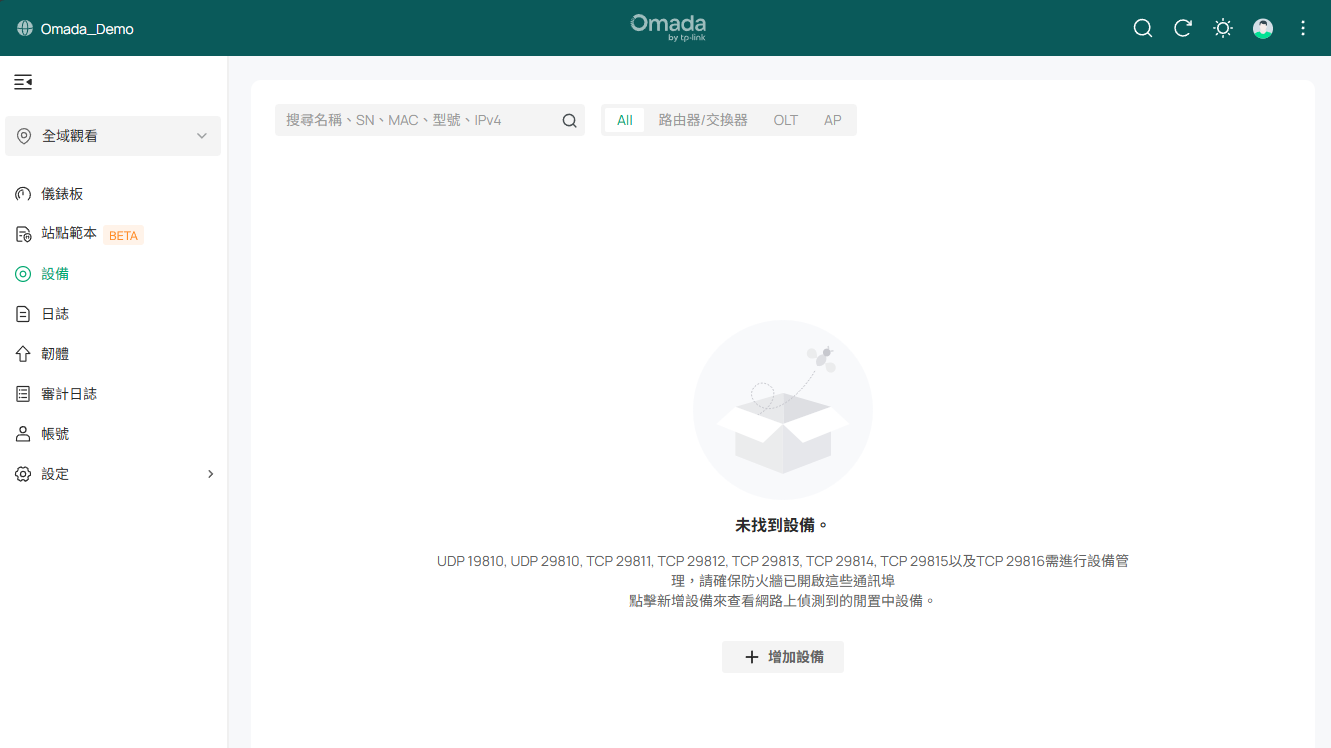Image resolution: width=1331 pixels, height=748 pixels.
Task: Click the refresh icon in header
Action: coord(1183,28)
